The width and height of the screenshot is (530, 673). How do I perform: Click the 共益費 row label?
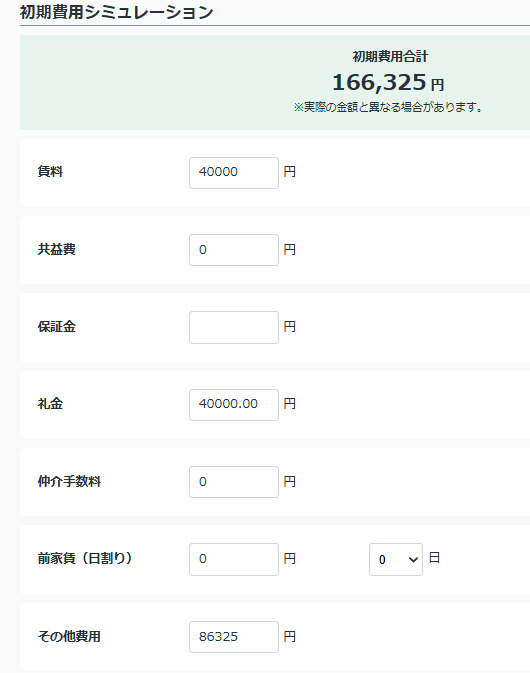(x=57, y=249)
